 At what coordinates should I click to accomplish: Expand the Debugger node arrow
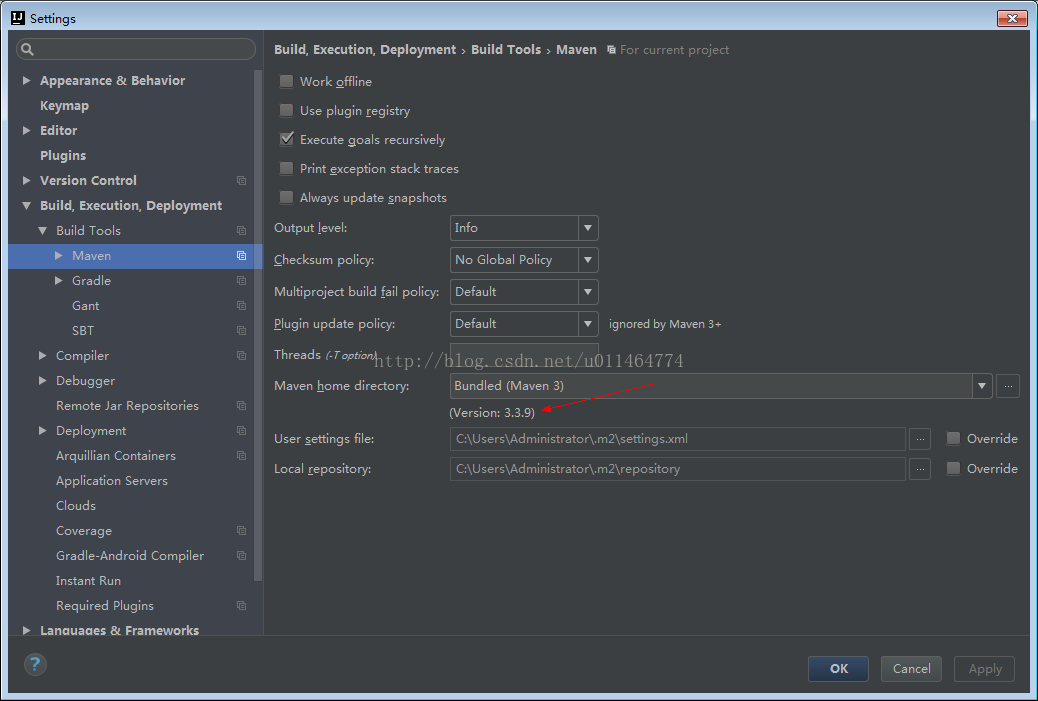point(42,381)
